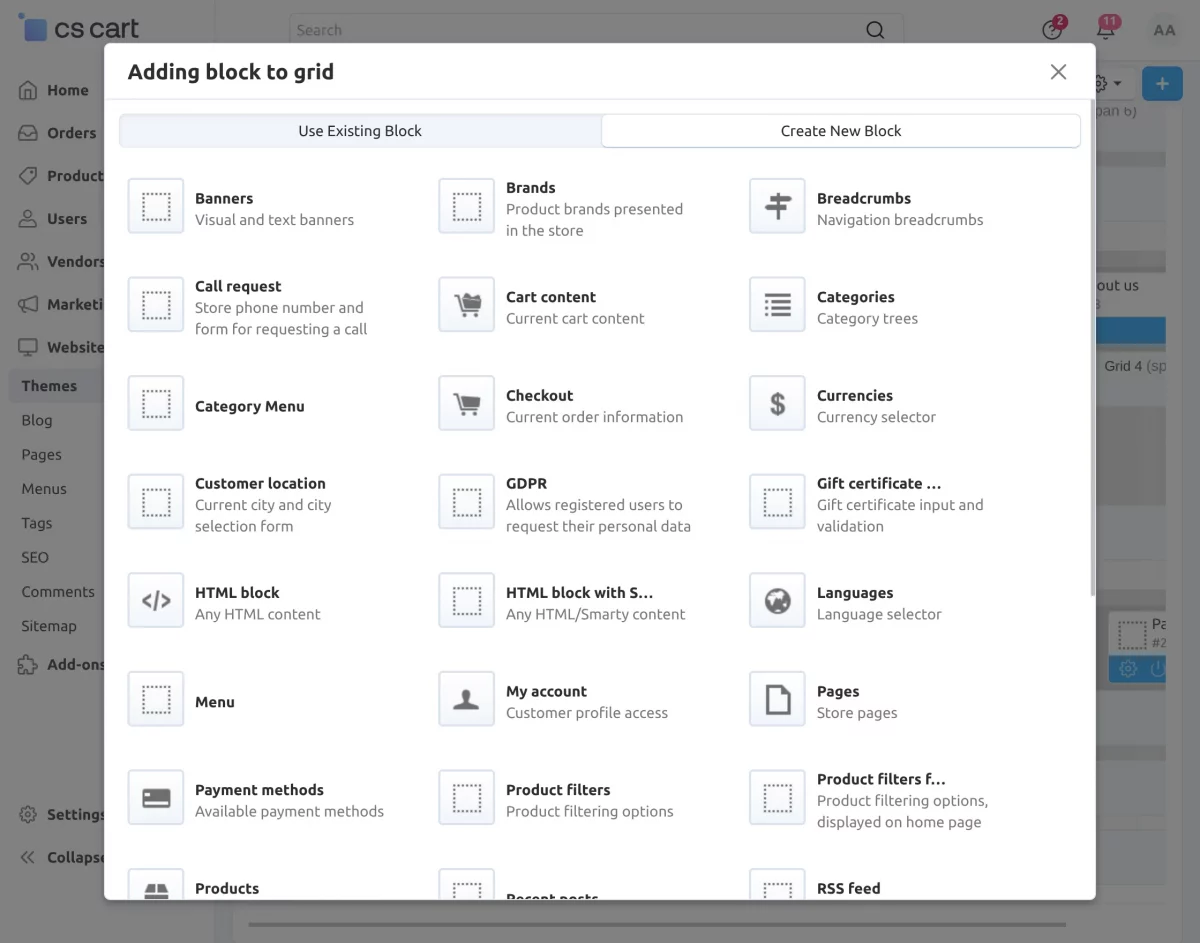
Task: Select the Product filters for home page icon
Action: pos(777,798)
